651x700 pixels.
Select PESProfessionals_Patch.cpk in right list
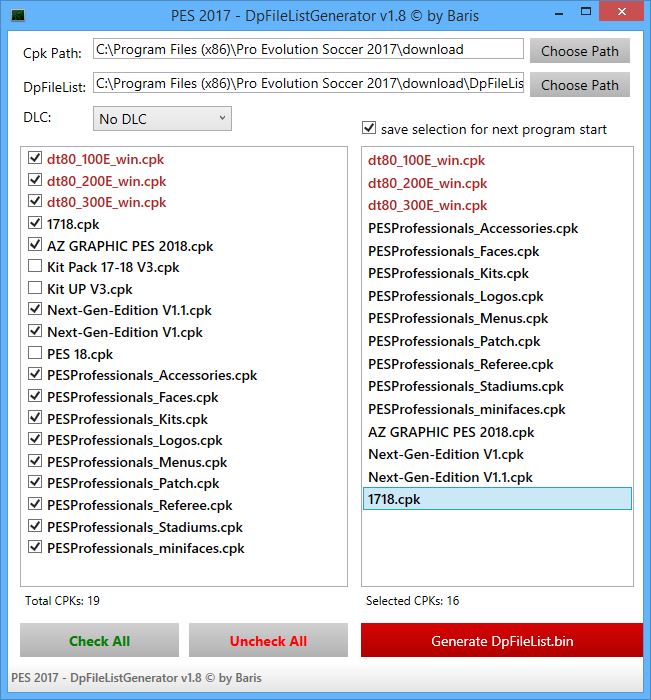click(497, 341)
